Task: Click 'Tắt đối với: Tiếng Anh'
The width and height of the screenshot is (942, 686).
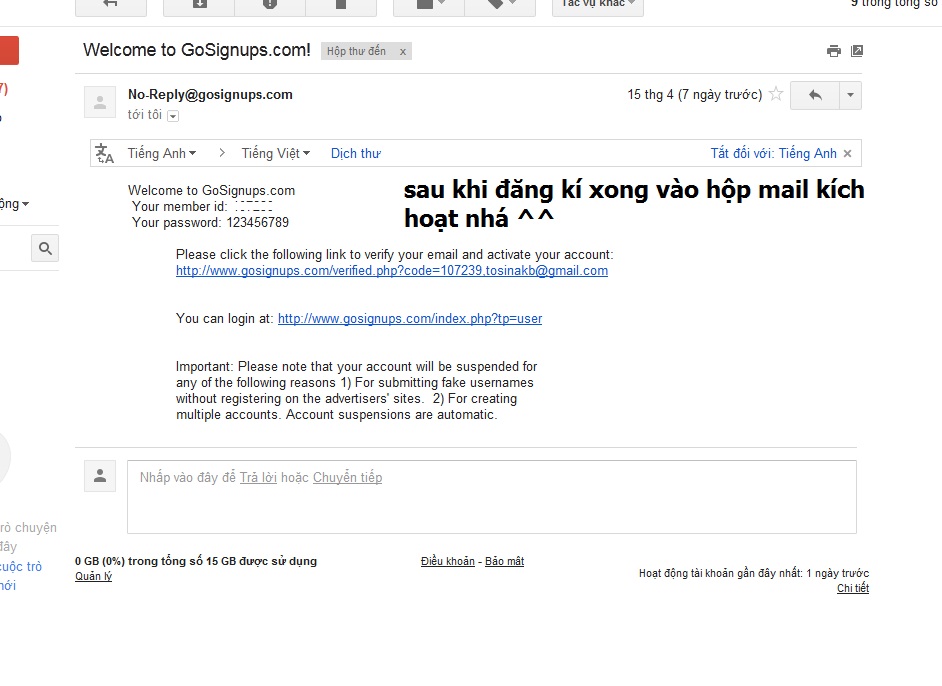Action: 773,154
